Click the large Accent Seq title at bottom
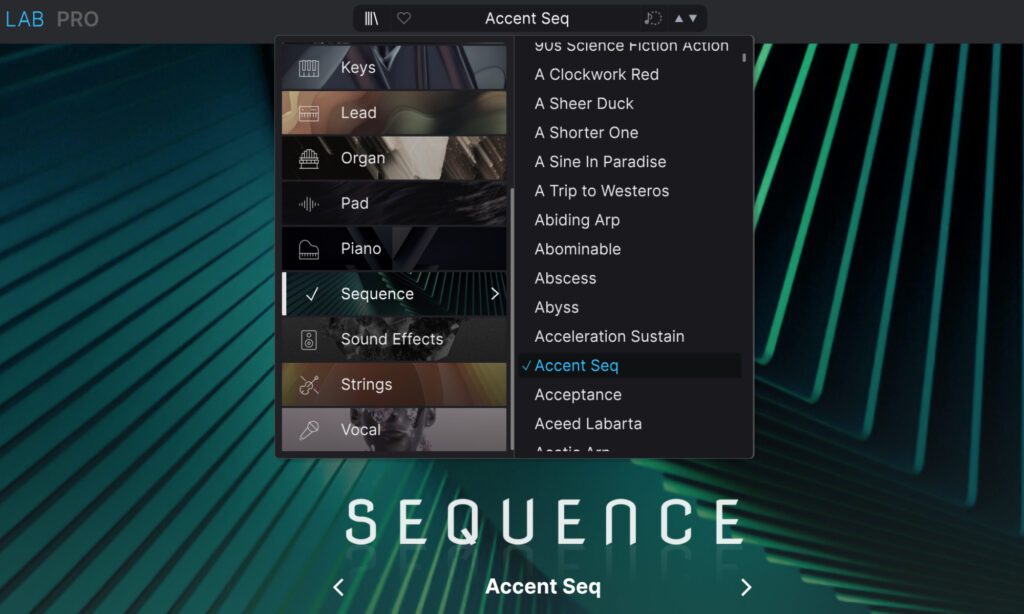Image resolution: width=1024 pixels, height=614 pixels. coord(543,587)
